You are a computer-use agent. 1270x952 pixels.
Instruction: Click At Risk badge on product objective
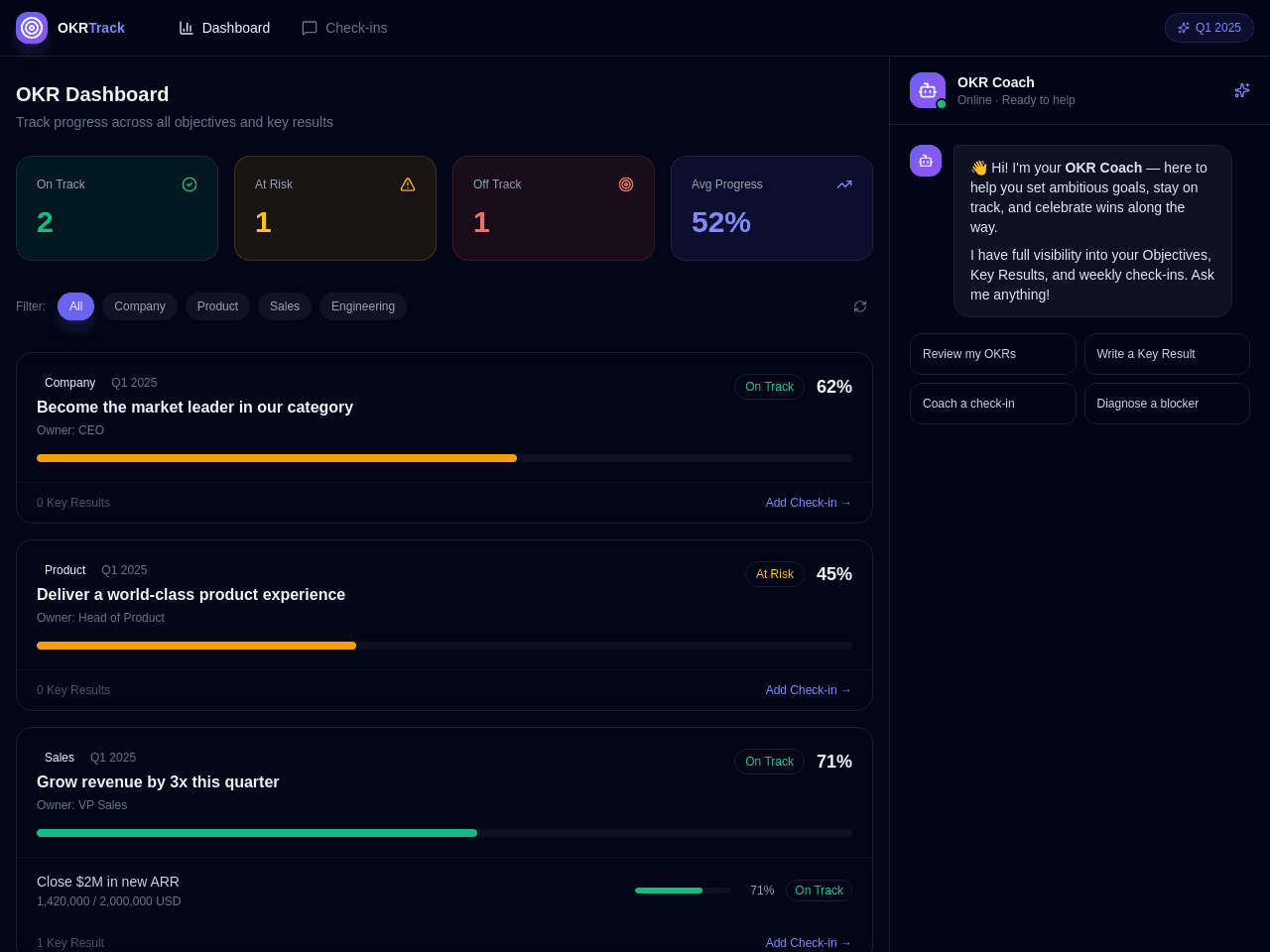tap(775, 574)
